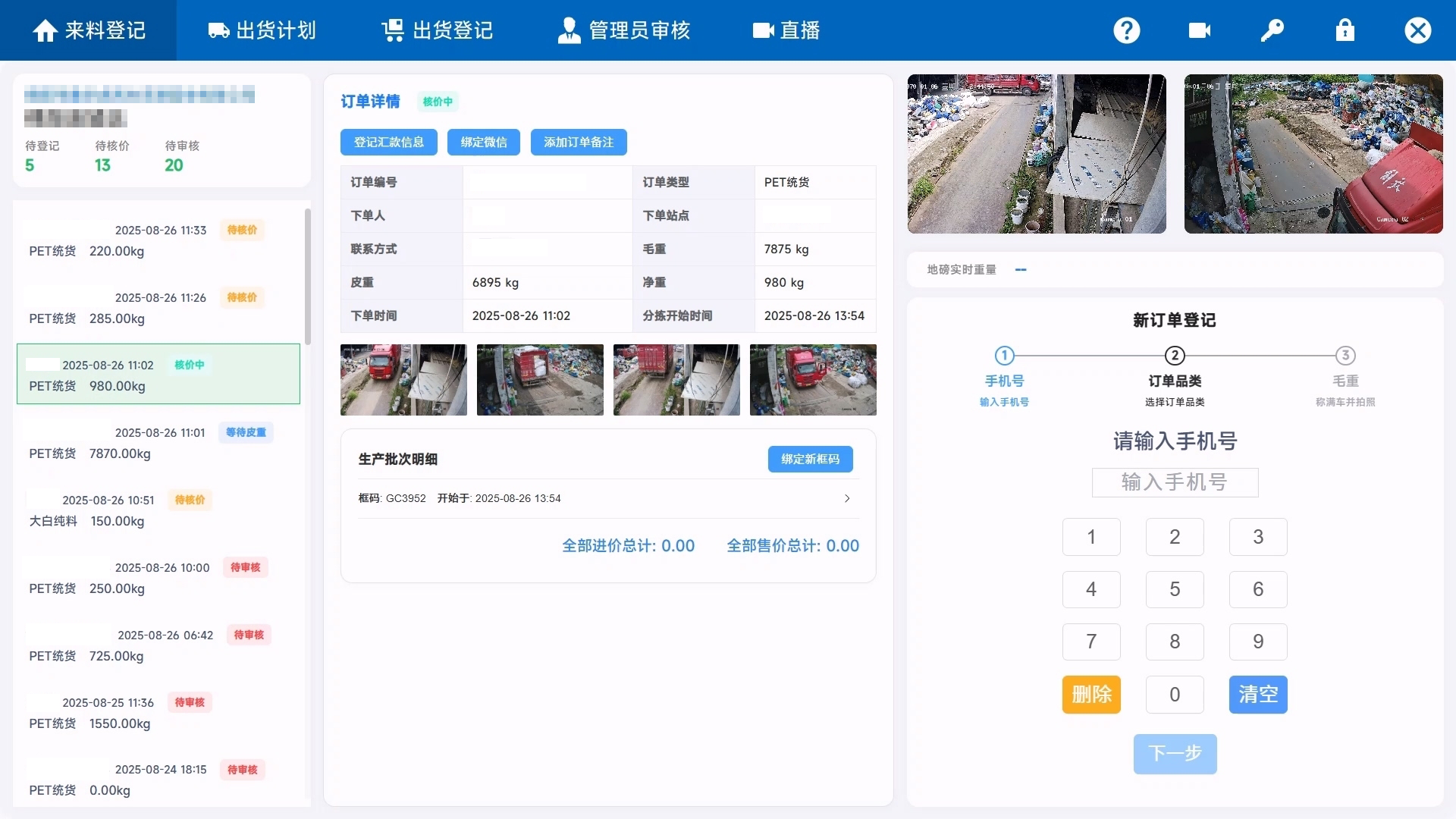Click the key icon in top bar
This screenshot has width=1456, height=819.
[1272, 30]
